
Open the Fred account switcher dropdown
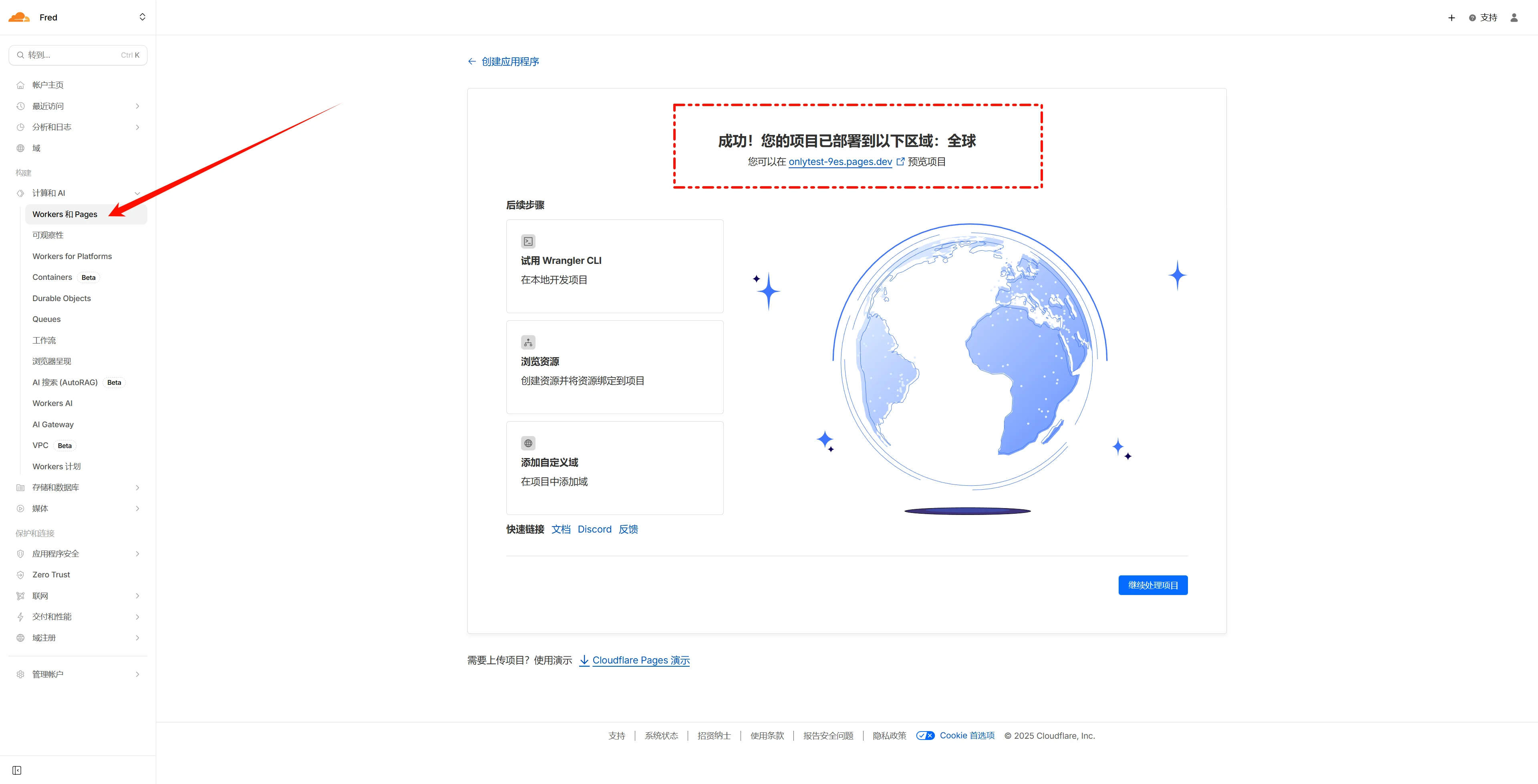[142, 17]
